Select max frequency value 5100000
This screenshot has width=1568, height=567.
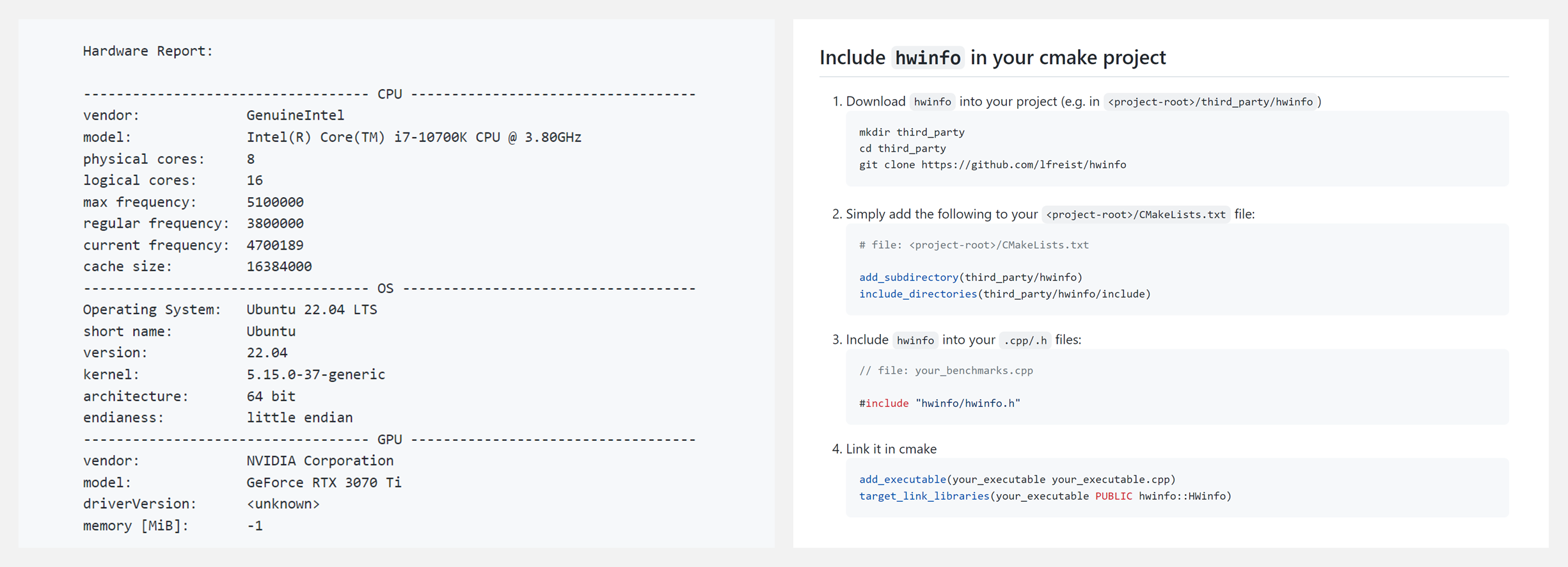[x=275, y=202]
